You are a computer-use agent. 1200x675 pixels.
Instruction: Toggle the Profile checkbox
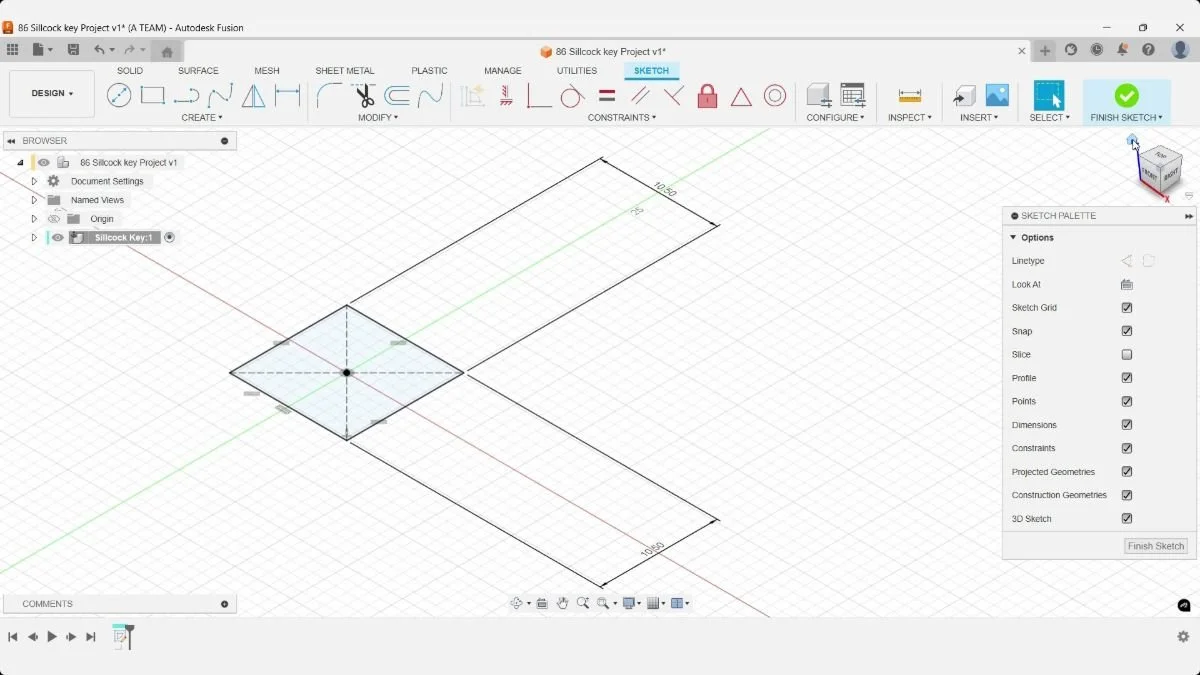click(1127, 378)
